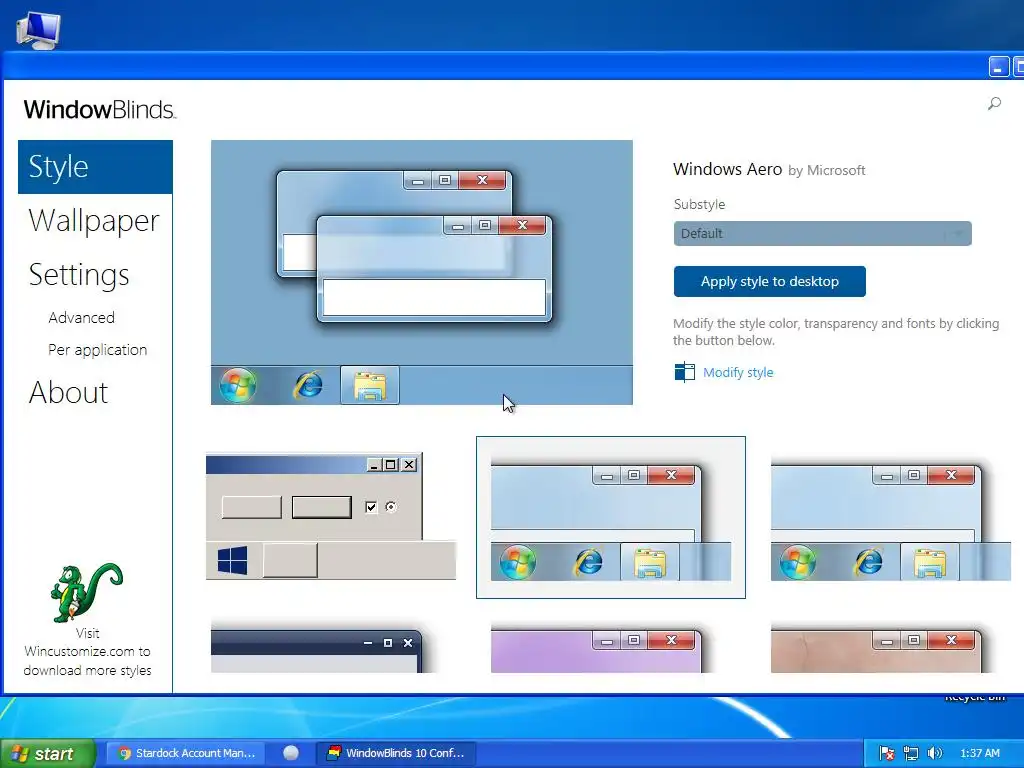Click the Wincustomize gecko mascot icon
1024x768 pixels.
click(x=87, y=592)
